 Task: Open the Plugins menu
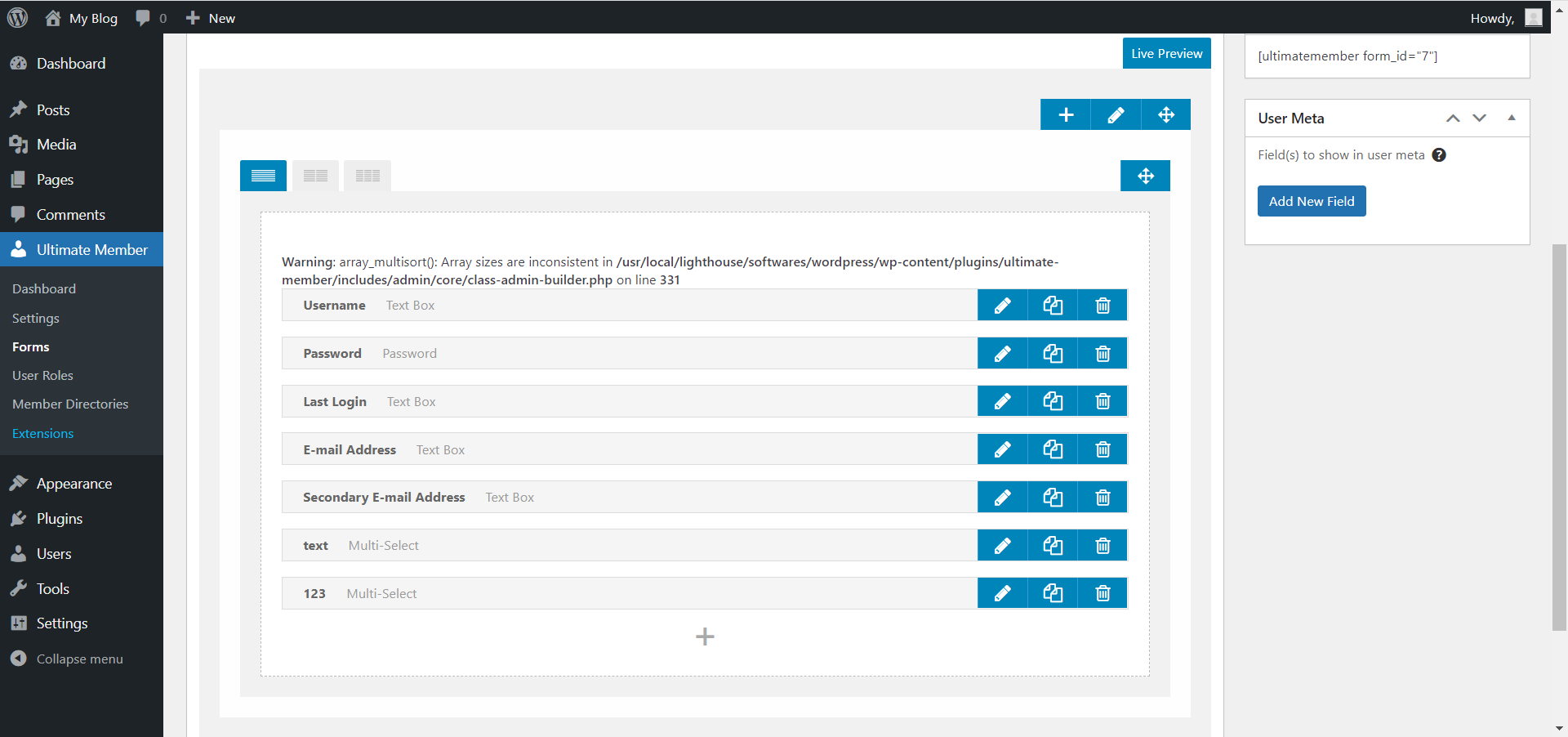click(x=82, y=519)
